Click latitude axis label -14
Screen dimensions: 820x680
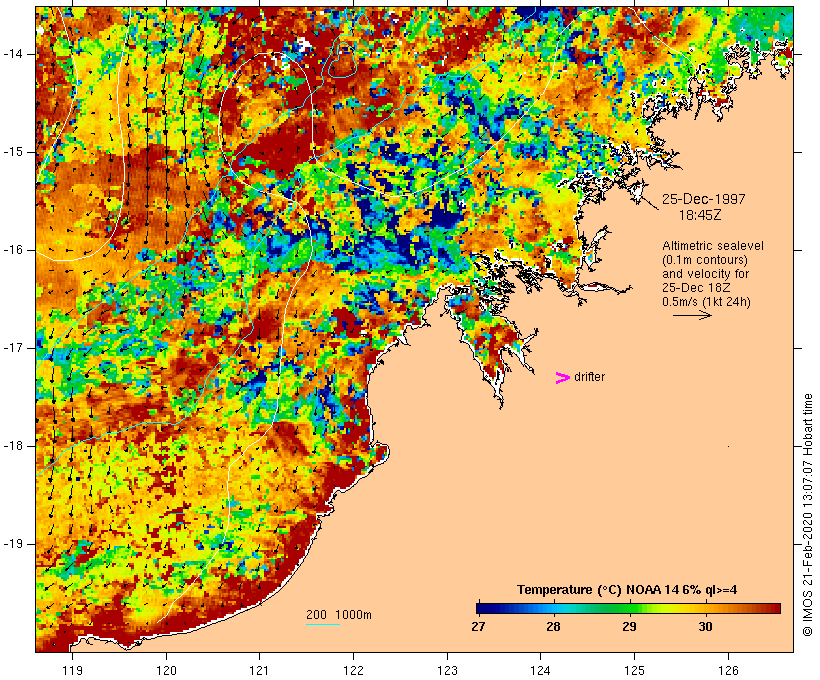13,54
